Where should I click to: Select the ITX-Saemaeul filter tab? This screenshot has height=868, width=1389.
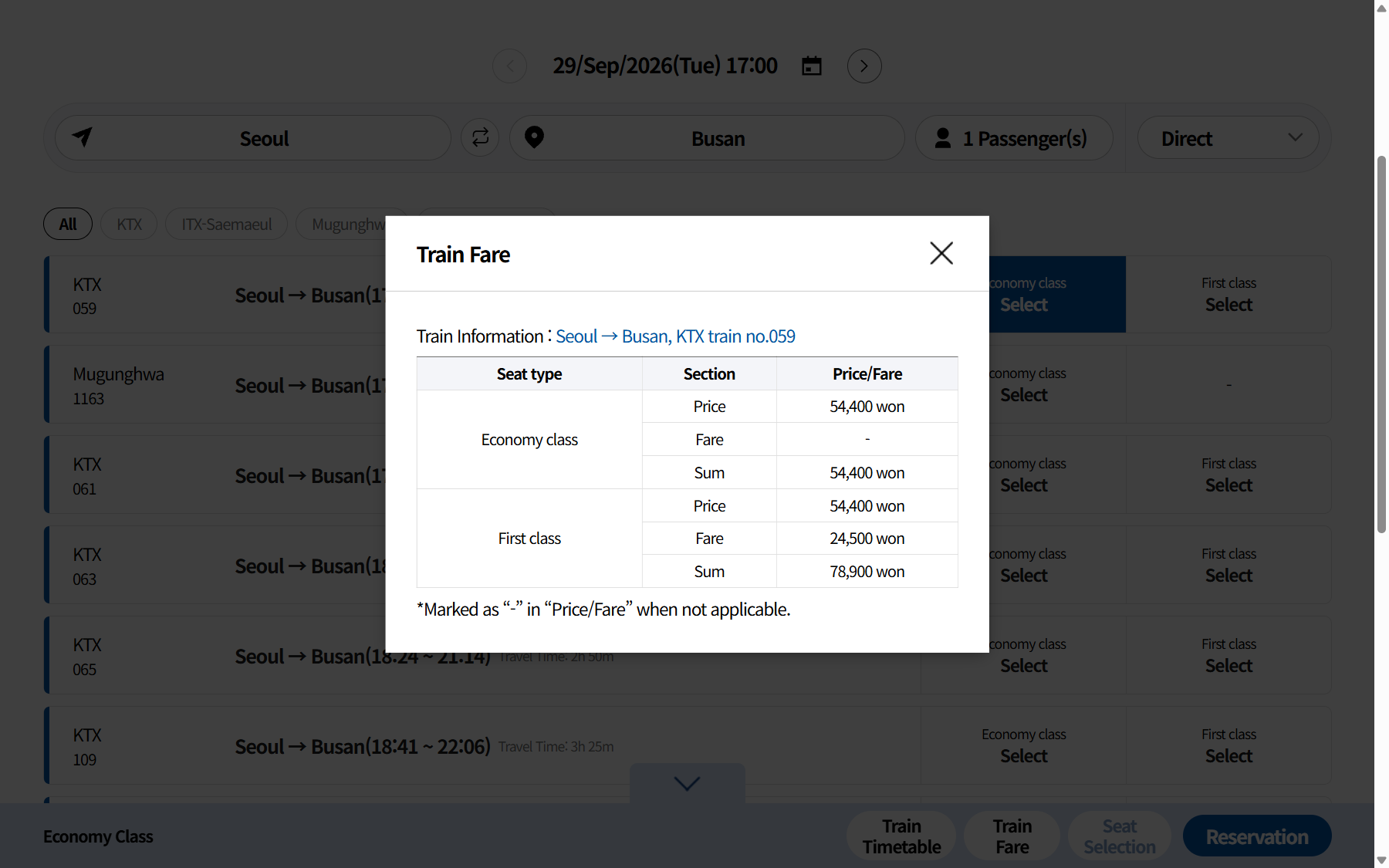tap(226, 224)
